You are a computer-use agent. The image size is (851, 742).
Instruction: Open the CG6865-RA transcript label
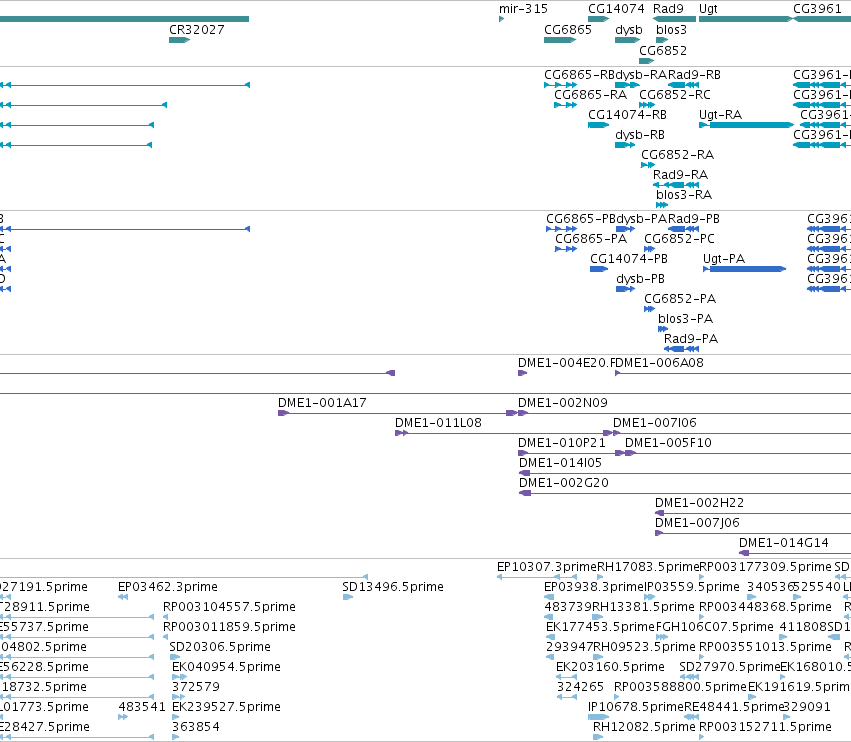point(590,94)
